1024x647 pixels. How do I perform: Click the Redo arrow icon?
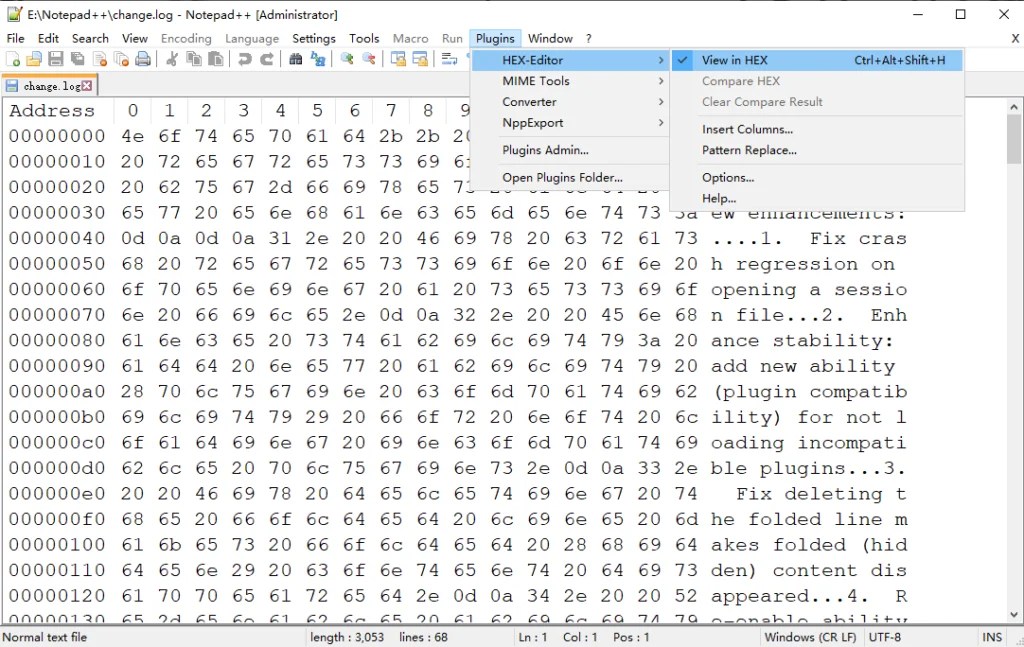(x=266, y=59)
